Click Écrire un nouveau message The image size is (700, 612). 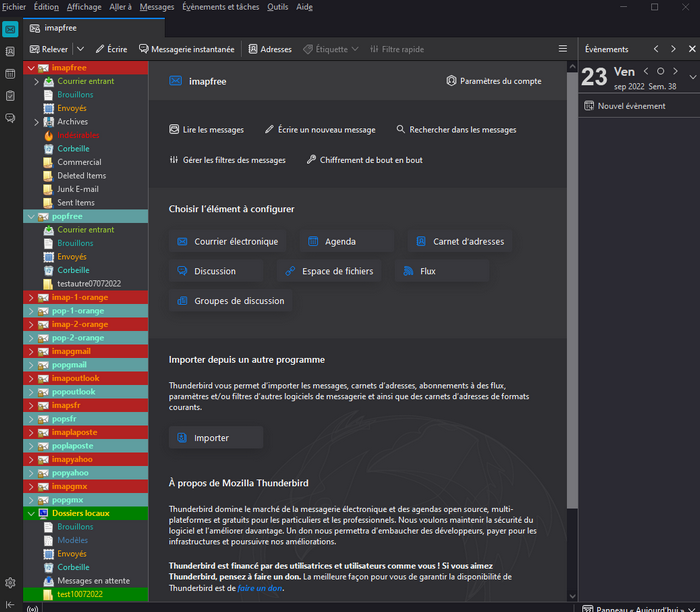click(320, 129)
